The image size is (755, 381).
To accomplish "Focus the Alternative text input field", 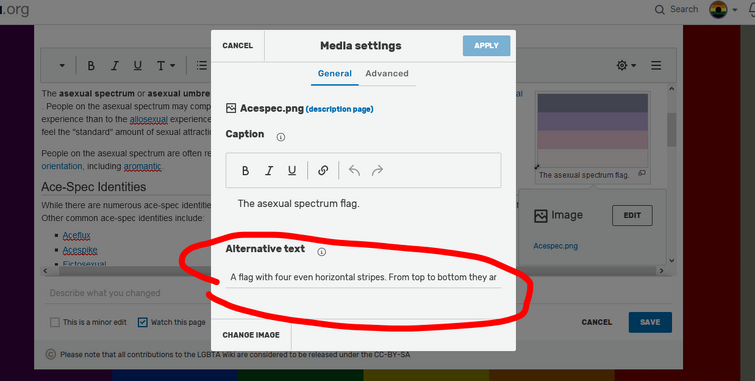I will click(x=363, y=277).
